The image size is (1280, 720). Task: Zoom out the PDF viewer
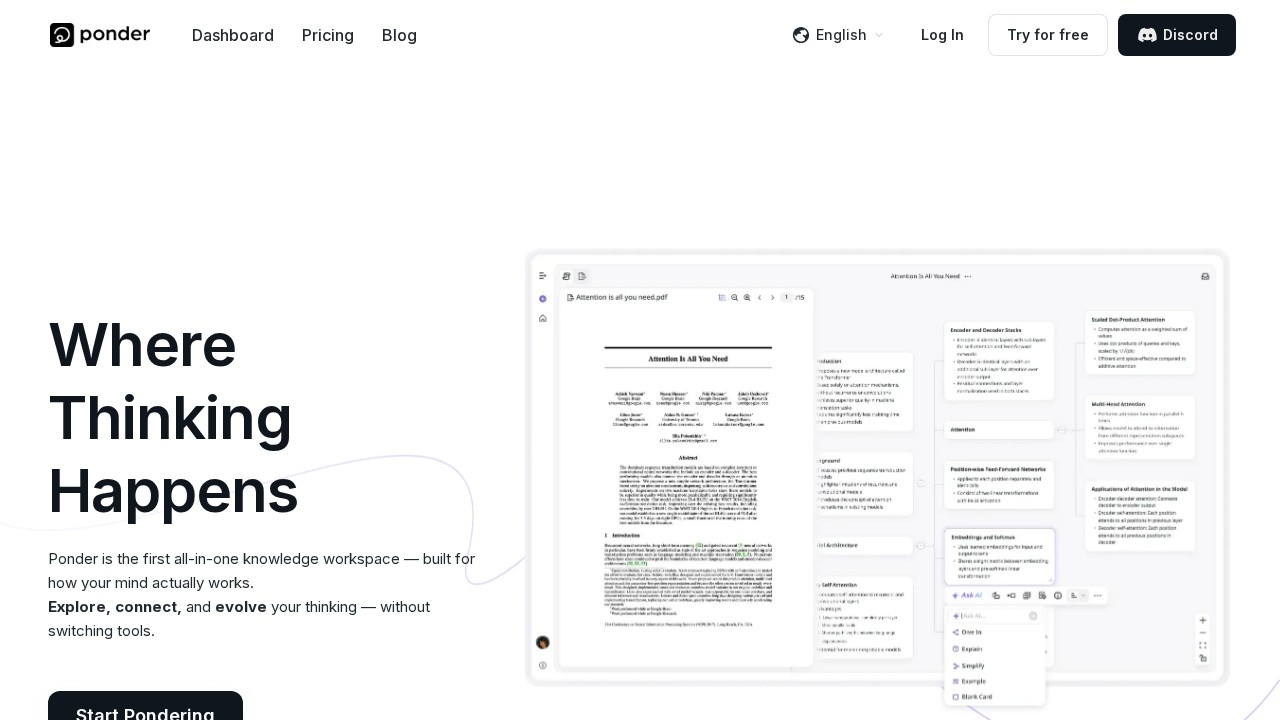(734, 297)
